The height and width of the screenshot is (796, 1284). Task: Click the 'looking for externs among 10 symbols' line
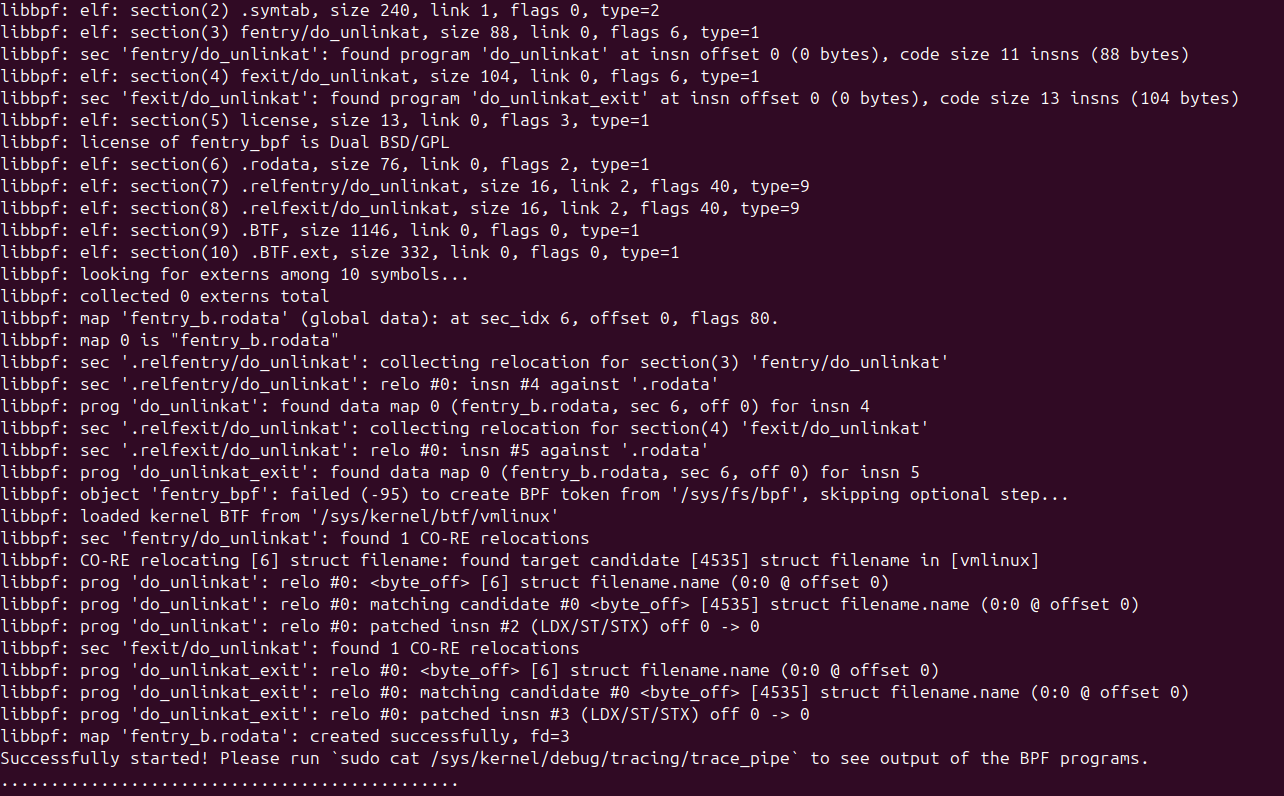(x=235, y=274)
